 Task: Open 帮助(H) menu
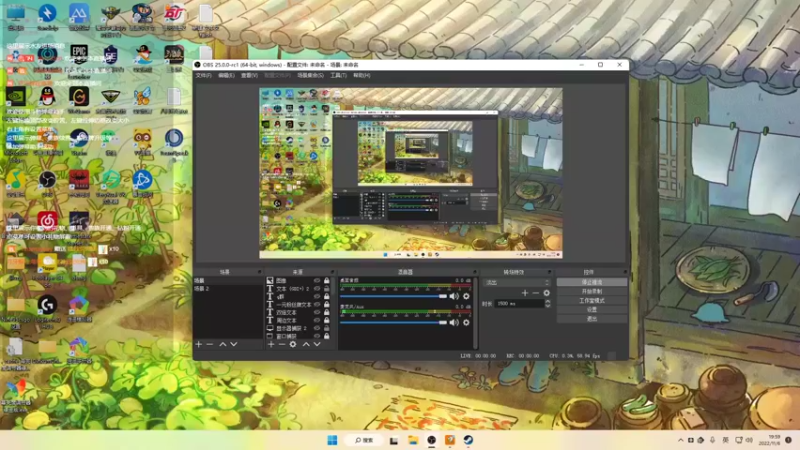(x=362, y=76)
